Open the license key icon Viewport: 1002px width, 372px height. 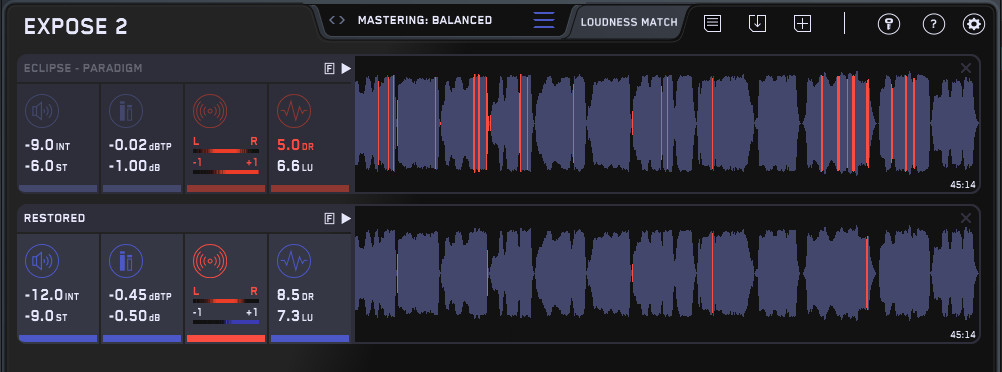tap(888, 24)
